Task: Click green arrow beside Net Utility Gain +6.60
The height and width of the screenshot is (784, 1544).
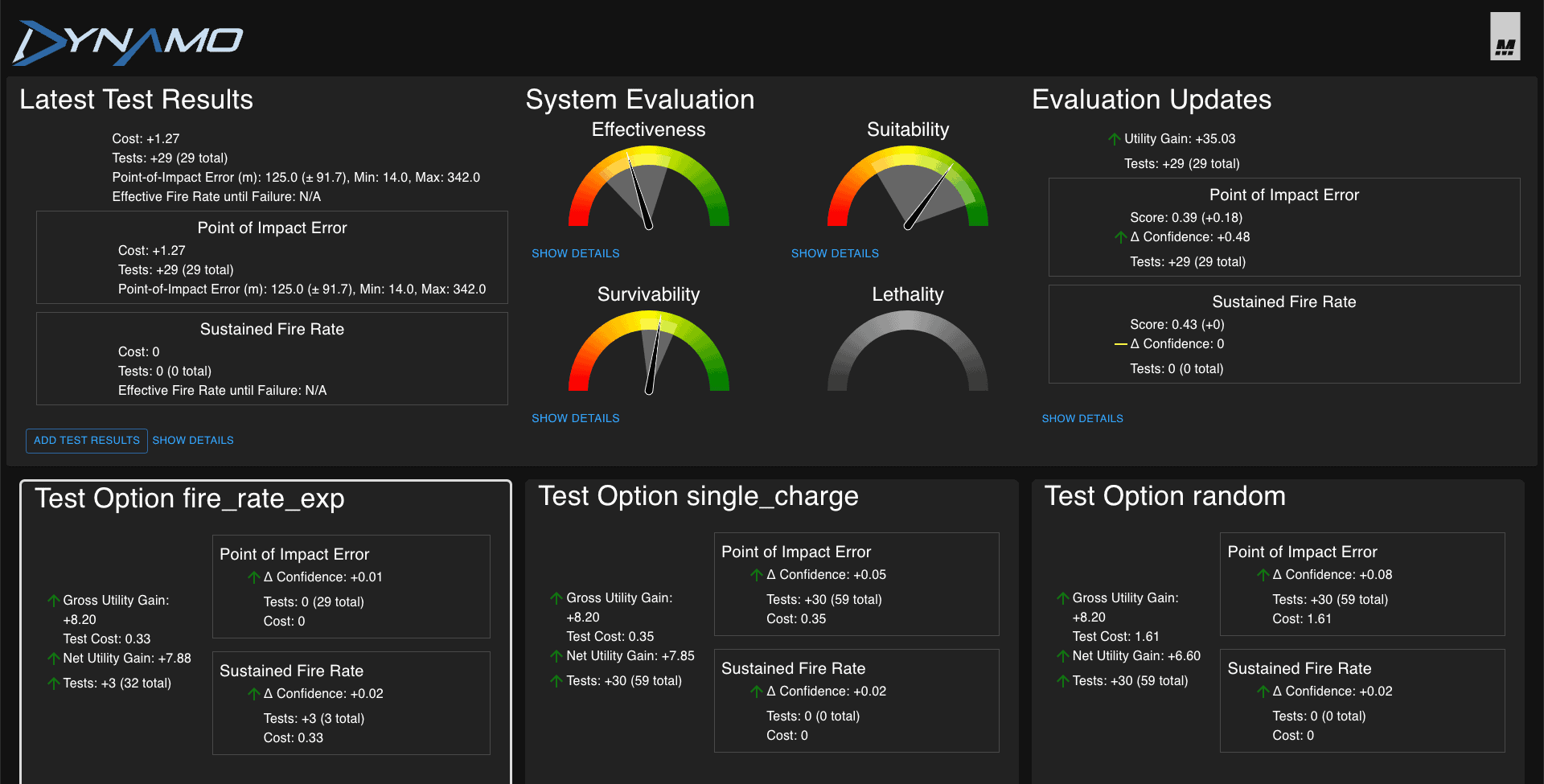Action: 1062,656
